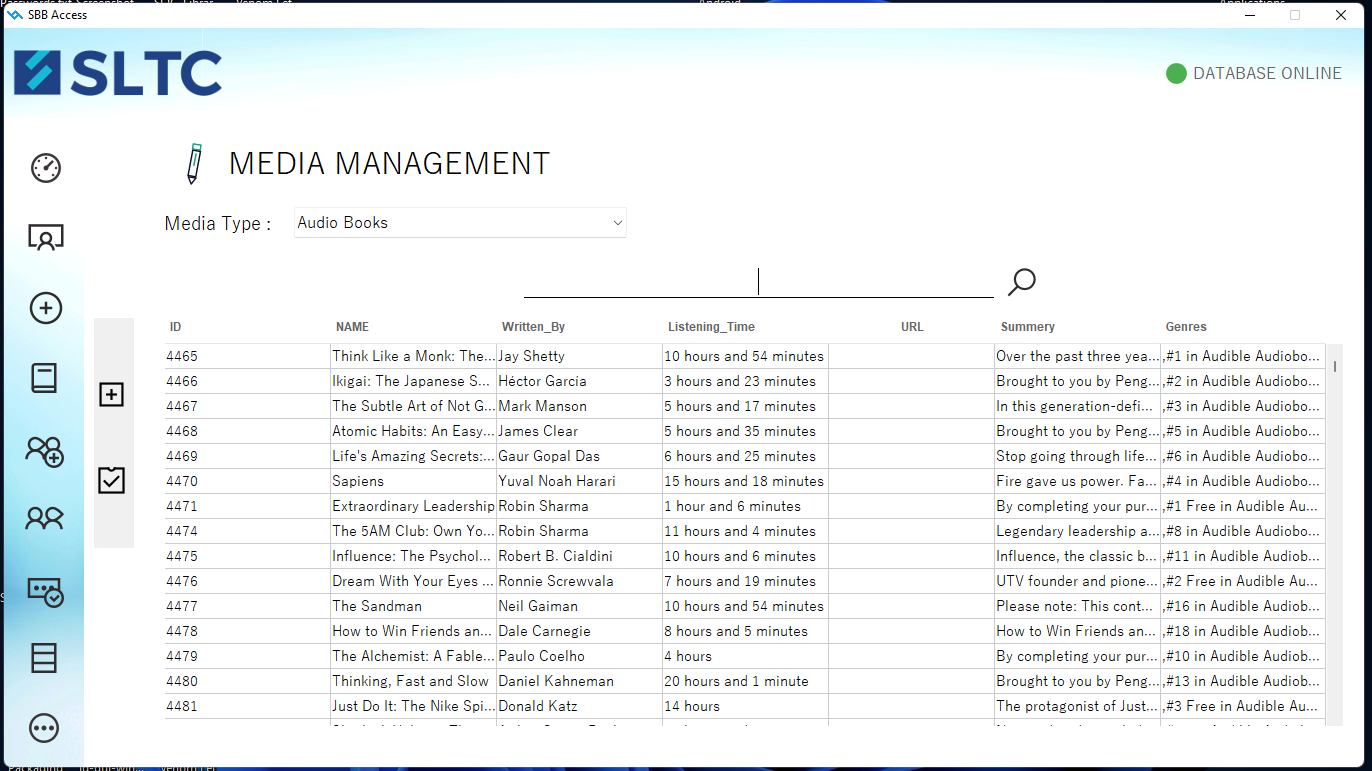Click the screen with checkmark icon in sidebar
The height and width of the screenshot is (771, 1372).
click(46, 592)
